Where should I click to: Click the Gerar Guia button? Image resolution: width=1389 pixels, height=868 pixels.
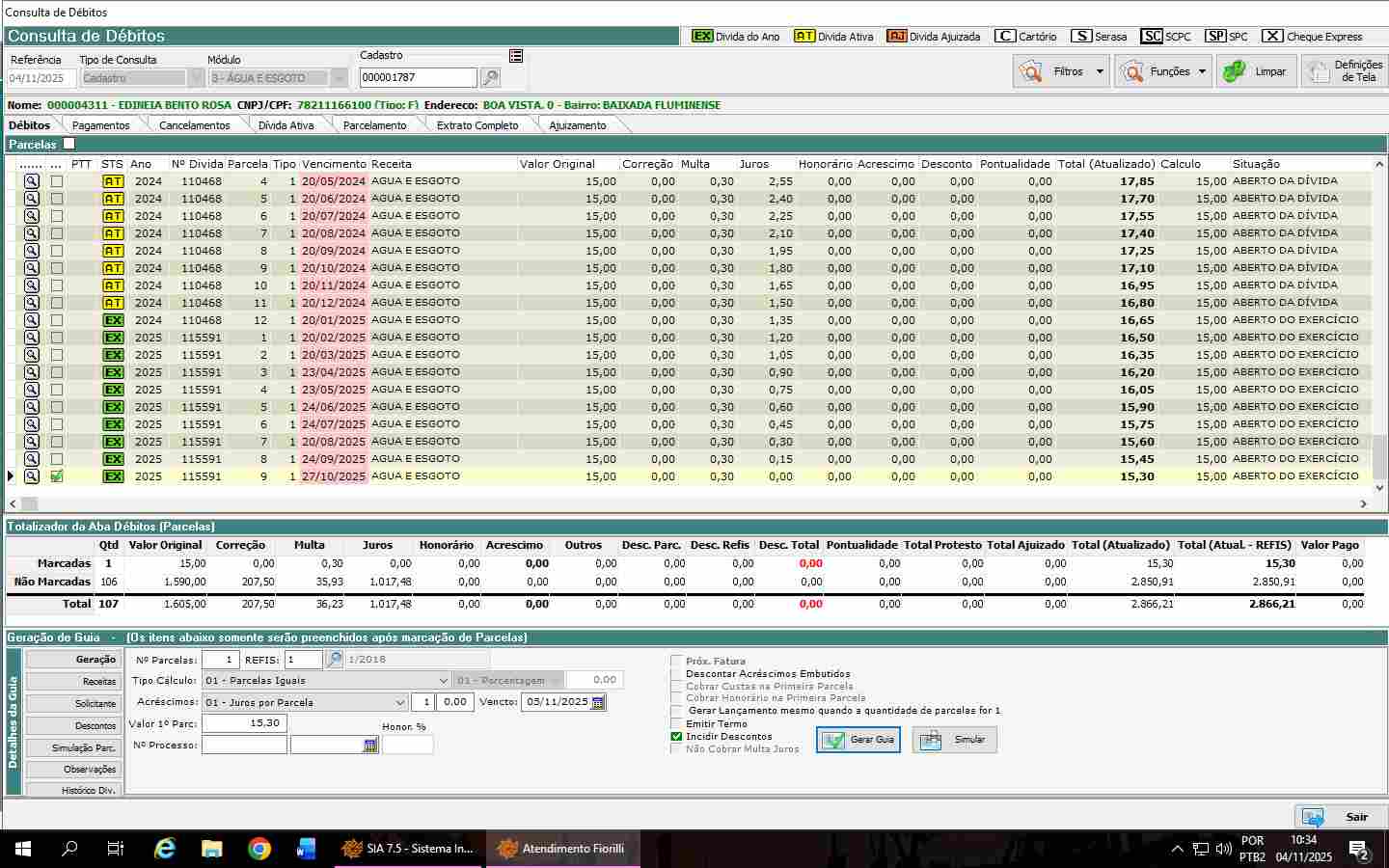click(858, 740)
